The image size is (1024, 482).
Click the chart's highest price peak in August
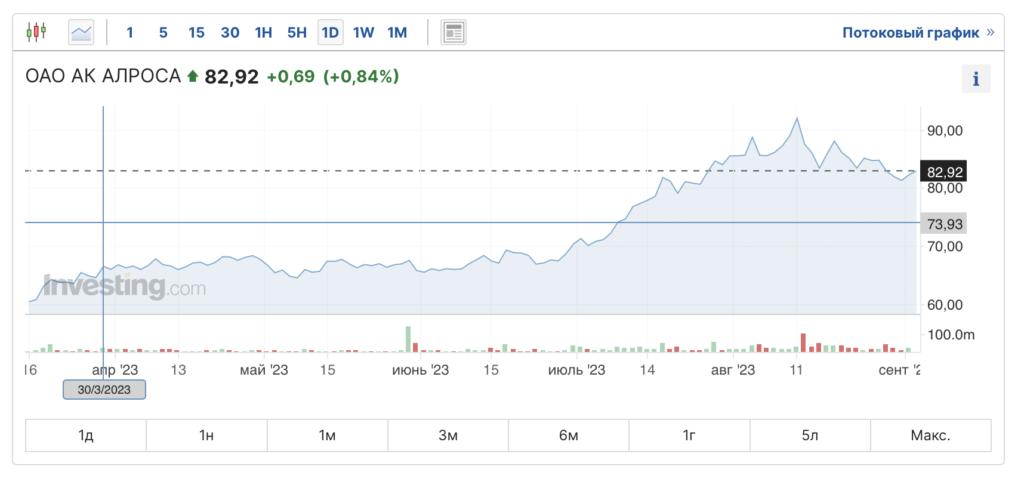tap(797, 119)
